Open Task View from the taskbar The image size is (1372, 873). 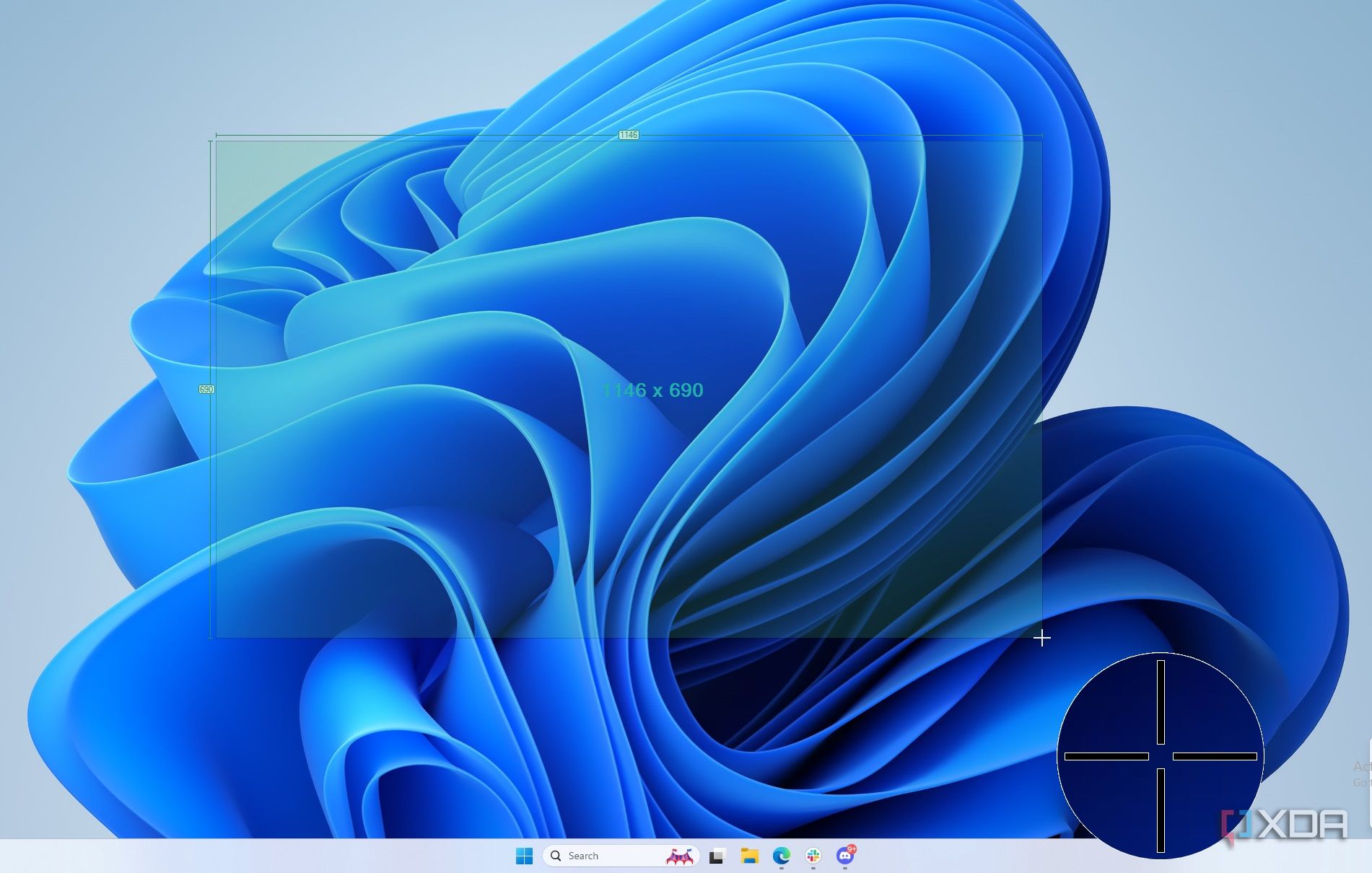[x=717, y=856]
